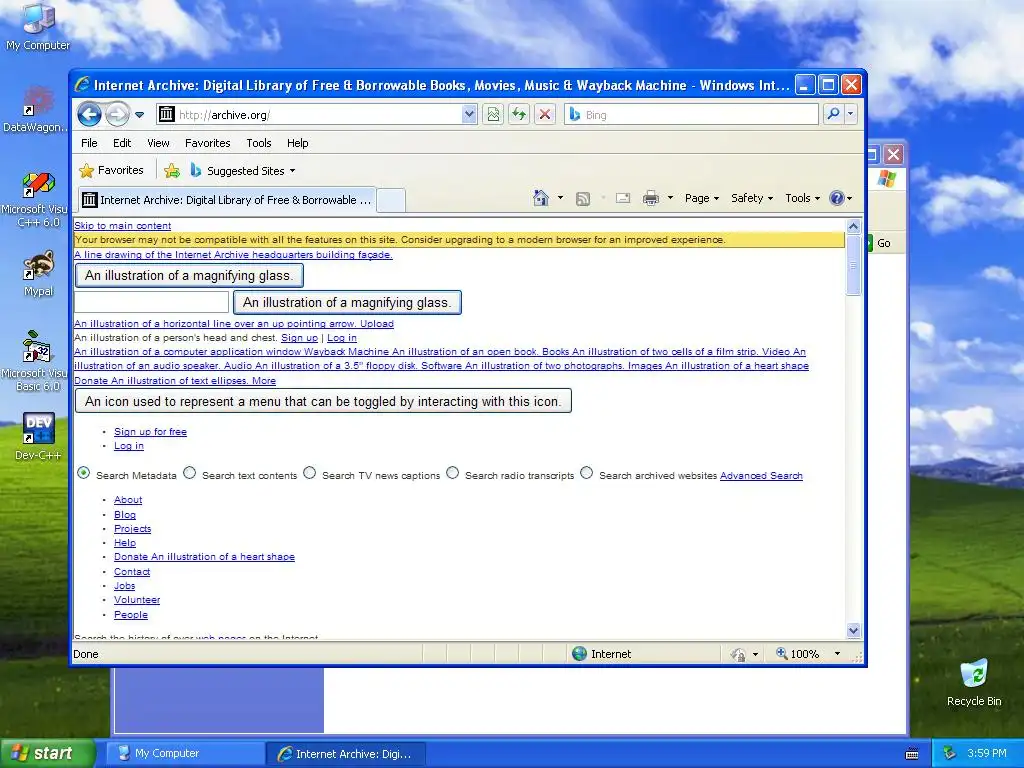Switch to My Computer taskbar button

185,754
